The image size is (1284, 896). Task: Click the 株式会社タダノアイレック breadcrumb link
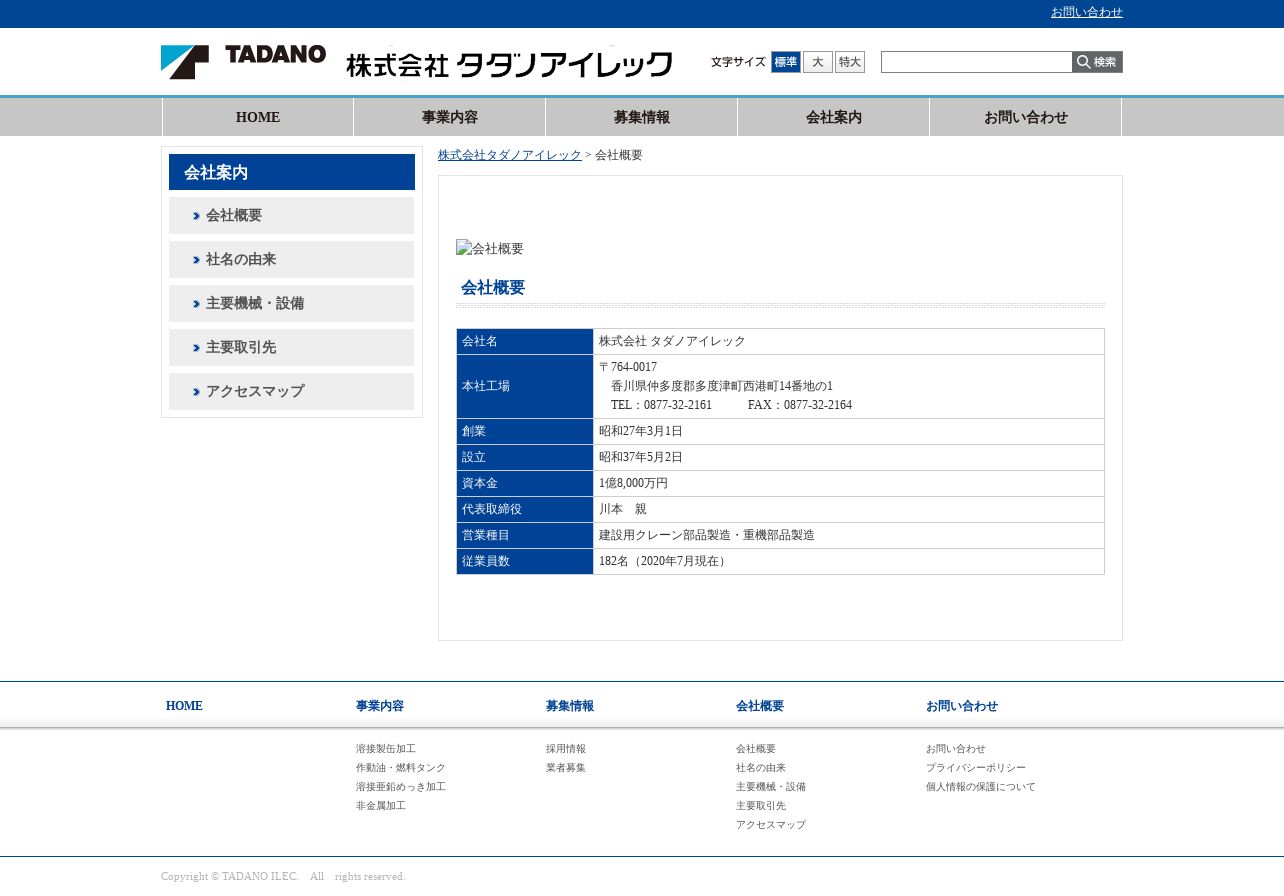pyautogui.click(x=510, y=155)
